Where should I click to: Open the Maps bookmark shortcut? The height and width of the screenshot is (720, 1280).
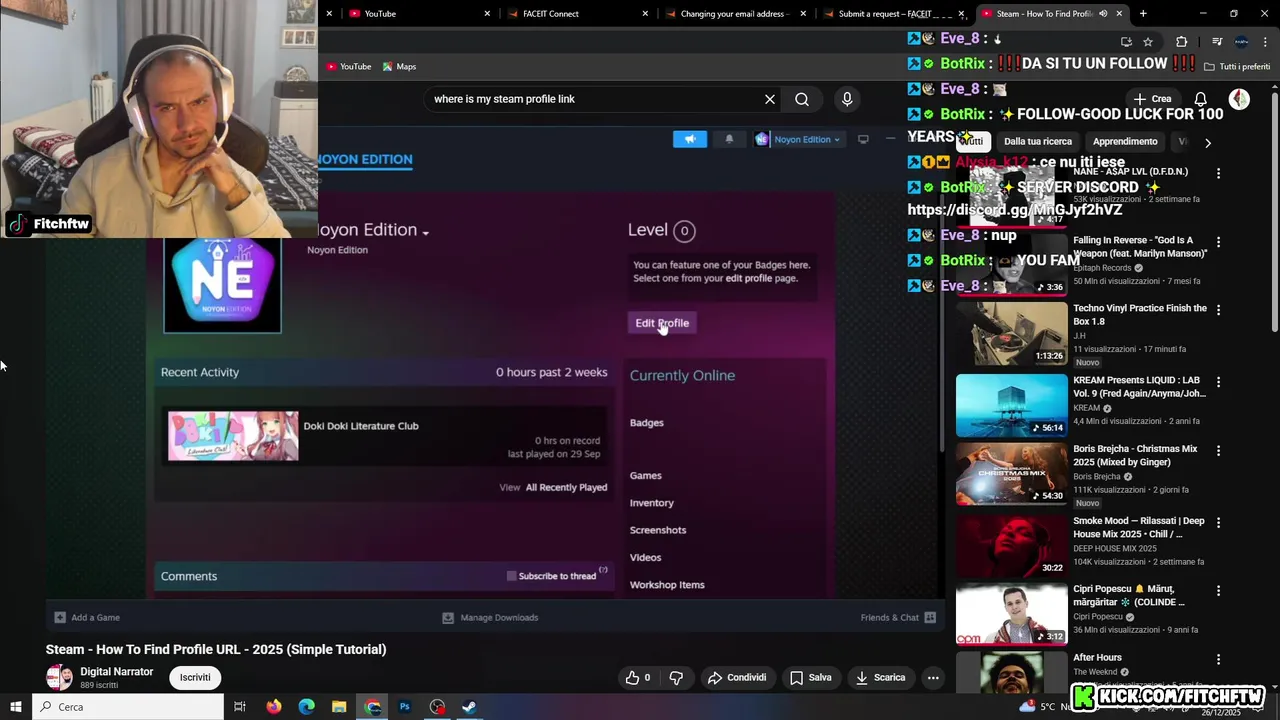pyautogui.click(x=399, y=66)
